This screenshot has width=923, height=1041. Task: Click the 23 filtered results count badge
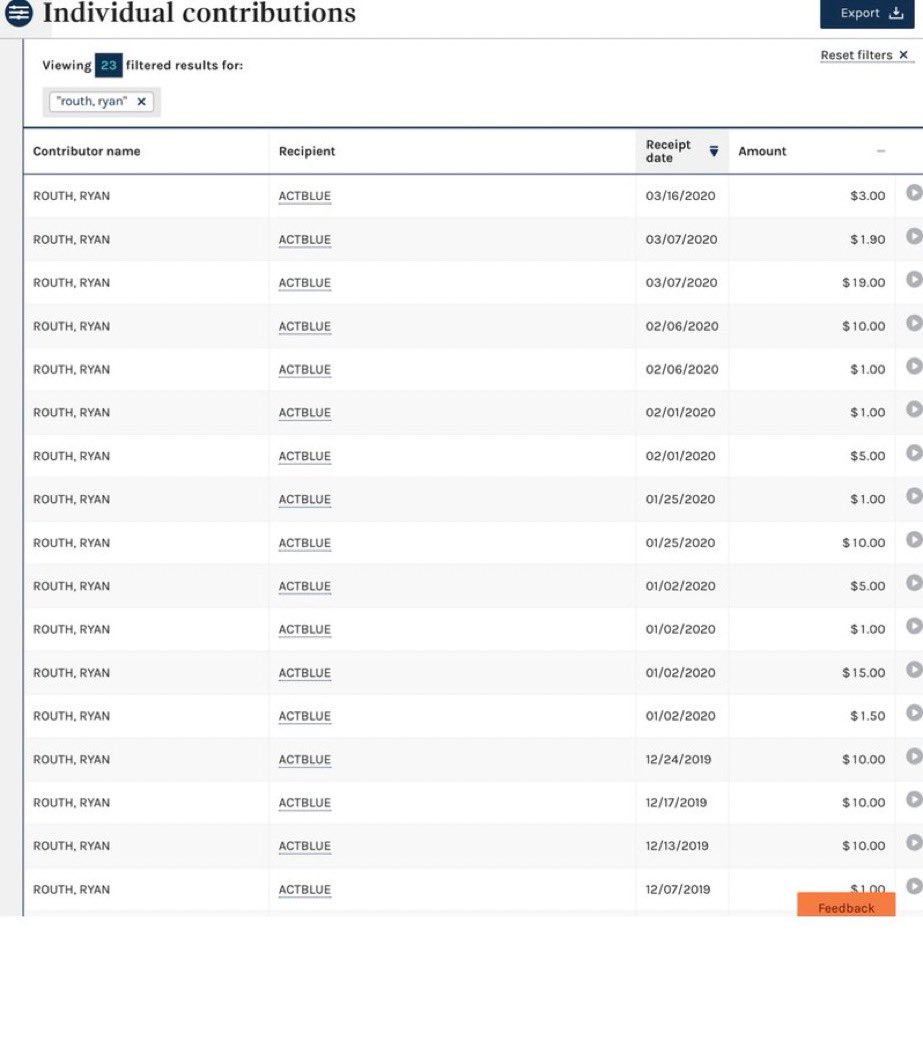[108, 65]
